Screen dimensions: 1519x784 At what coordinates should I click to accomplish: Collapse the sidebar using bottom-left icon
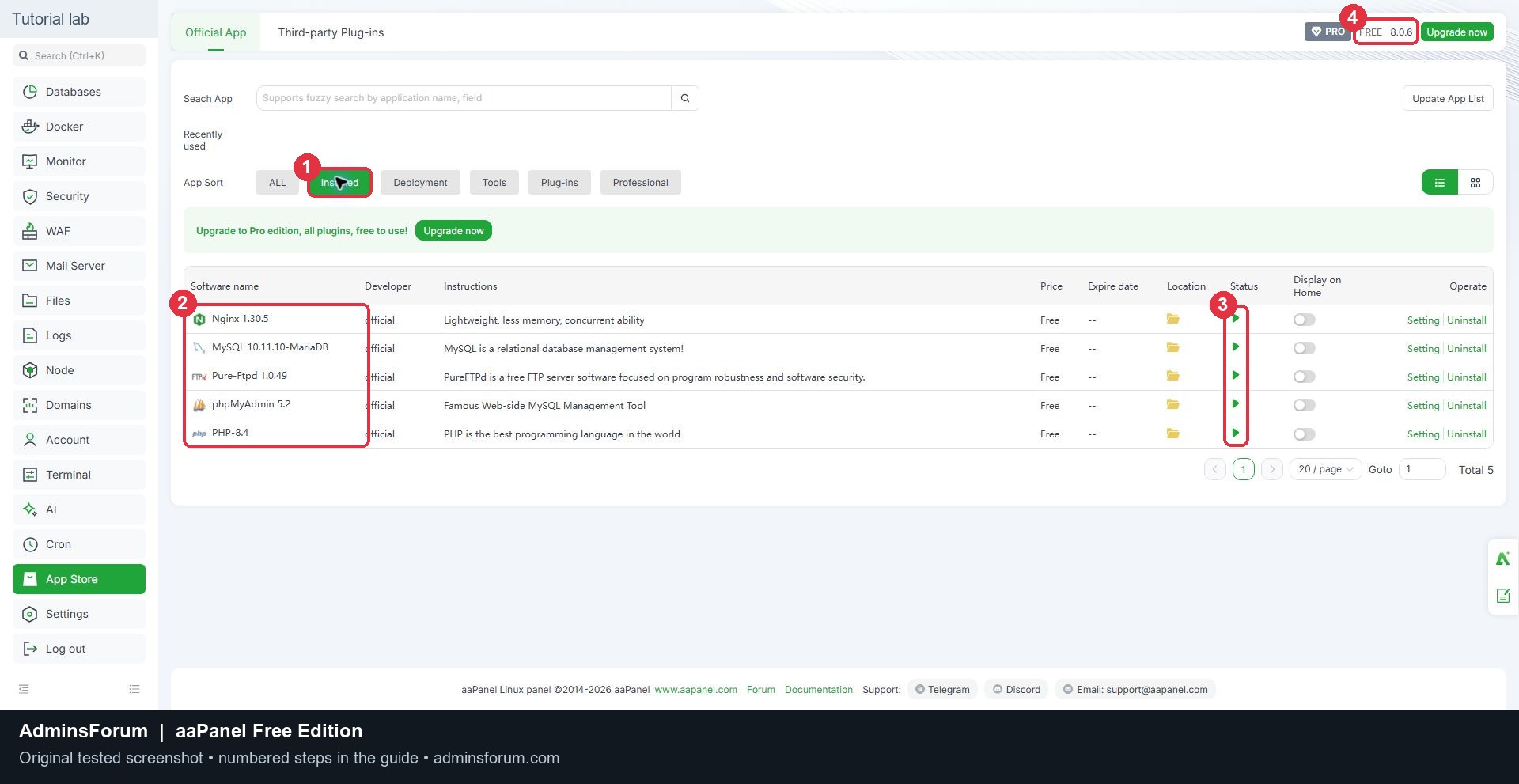(24, 689)
